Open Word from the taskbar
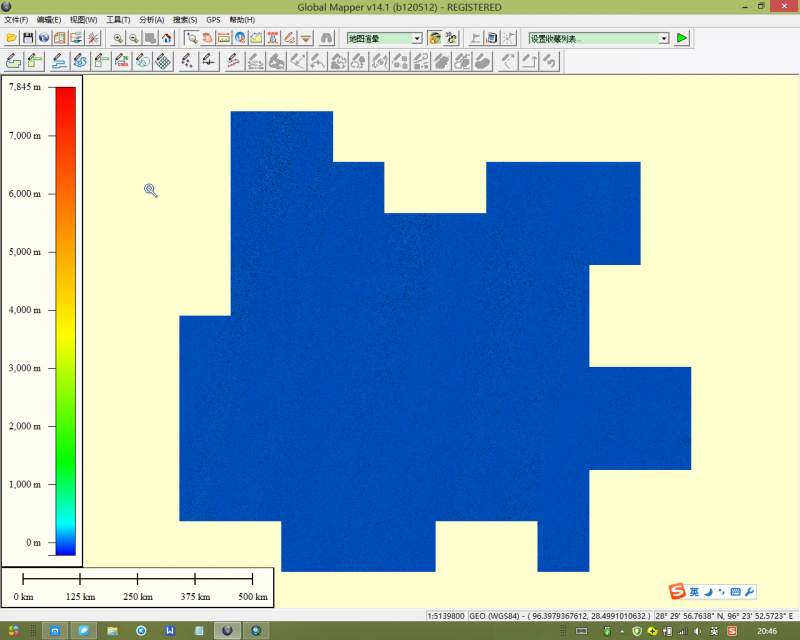 (x=169, y=631)
